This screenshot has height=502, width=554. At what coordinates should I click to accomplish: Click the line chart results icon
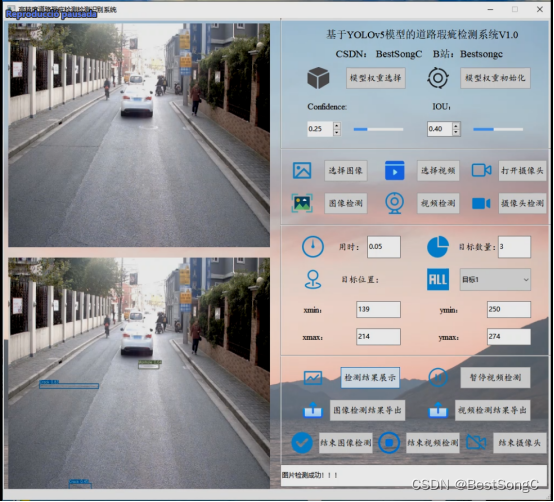(313, 378)
